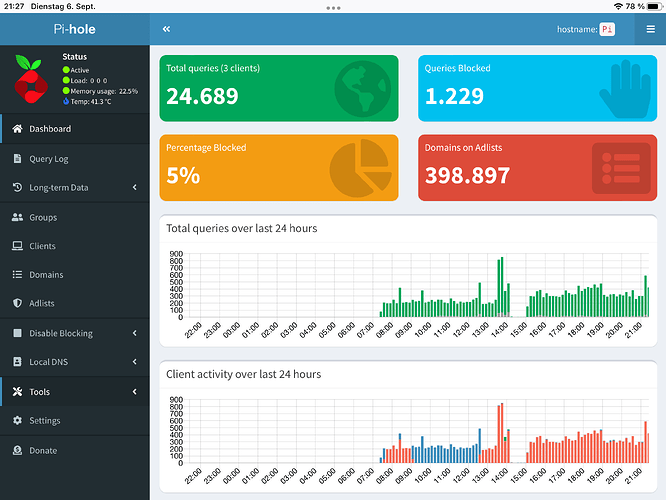Click the Settings gear icon
Viewport: 666px width, 500px height.
17,421
